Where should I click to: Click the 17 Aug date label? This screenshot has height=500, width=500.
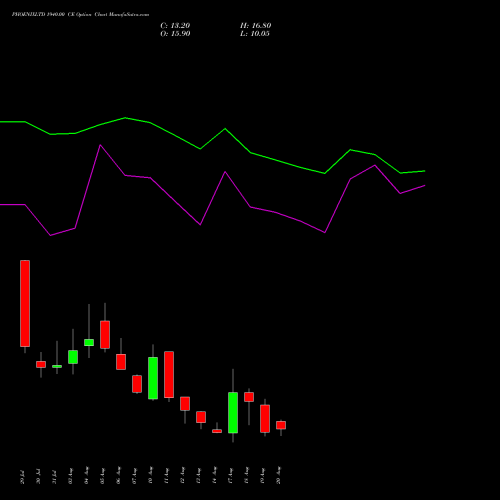[x=230, y=476]
